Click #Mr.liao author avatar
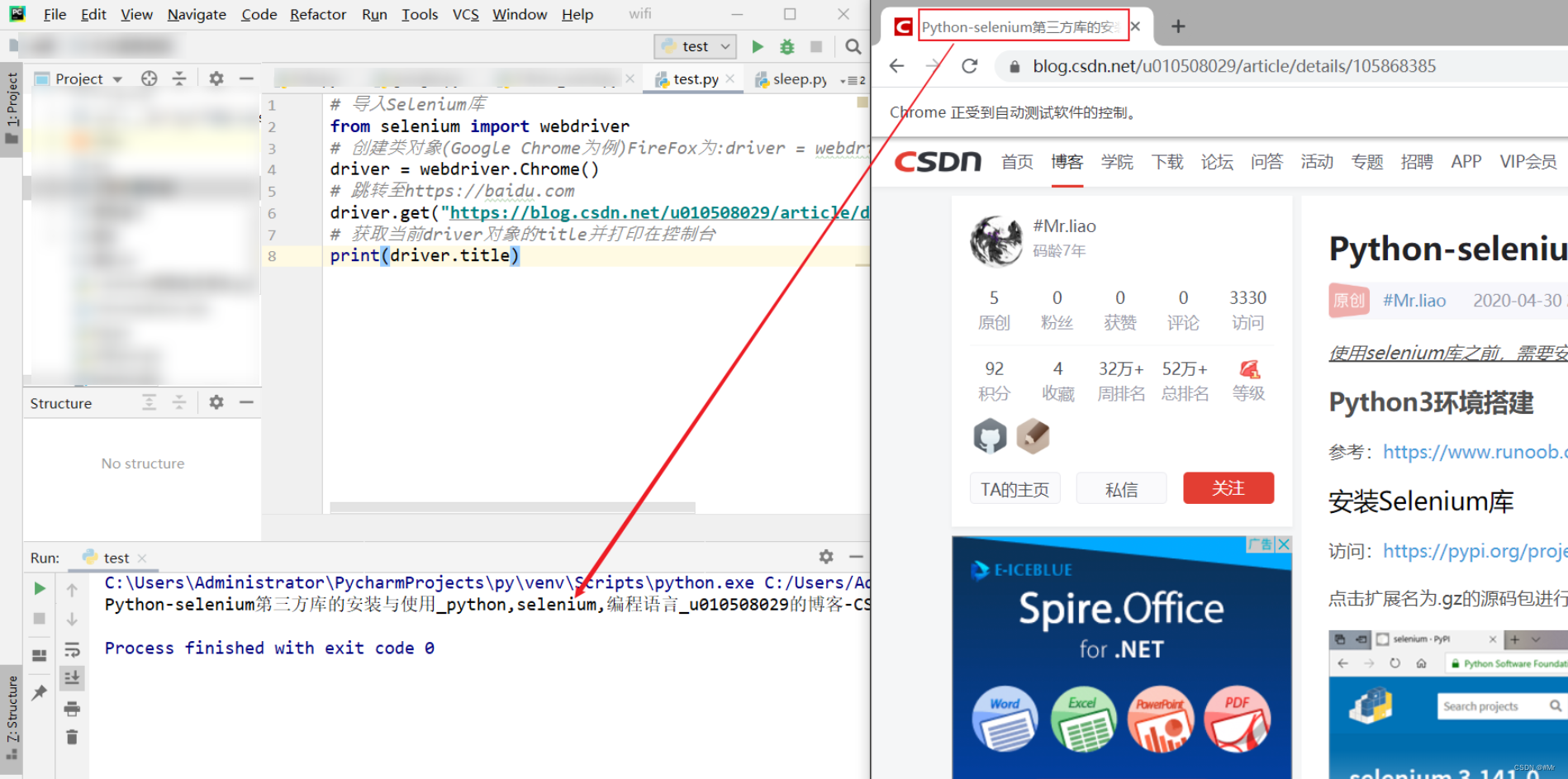The image size is (1568, 779). [x=996, y=240]
